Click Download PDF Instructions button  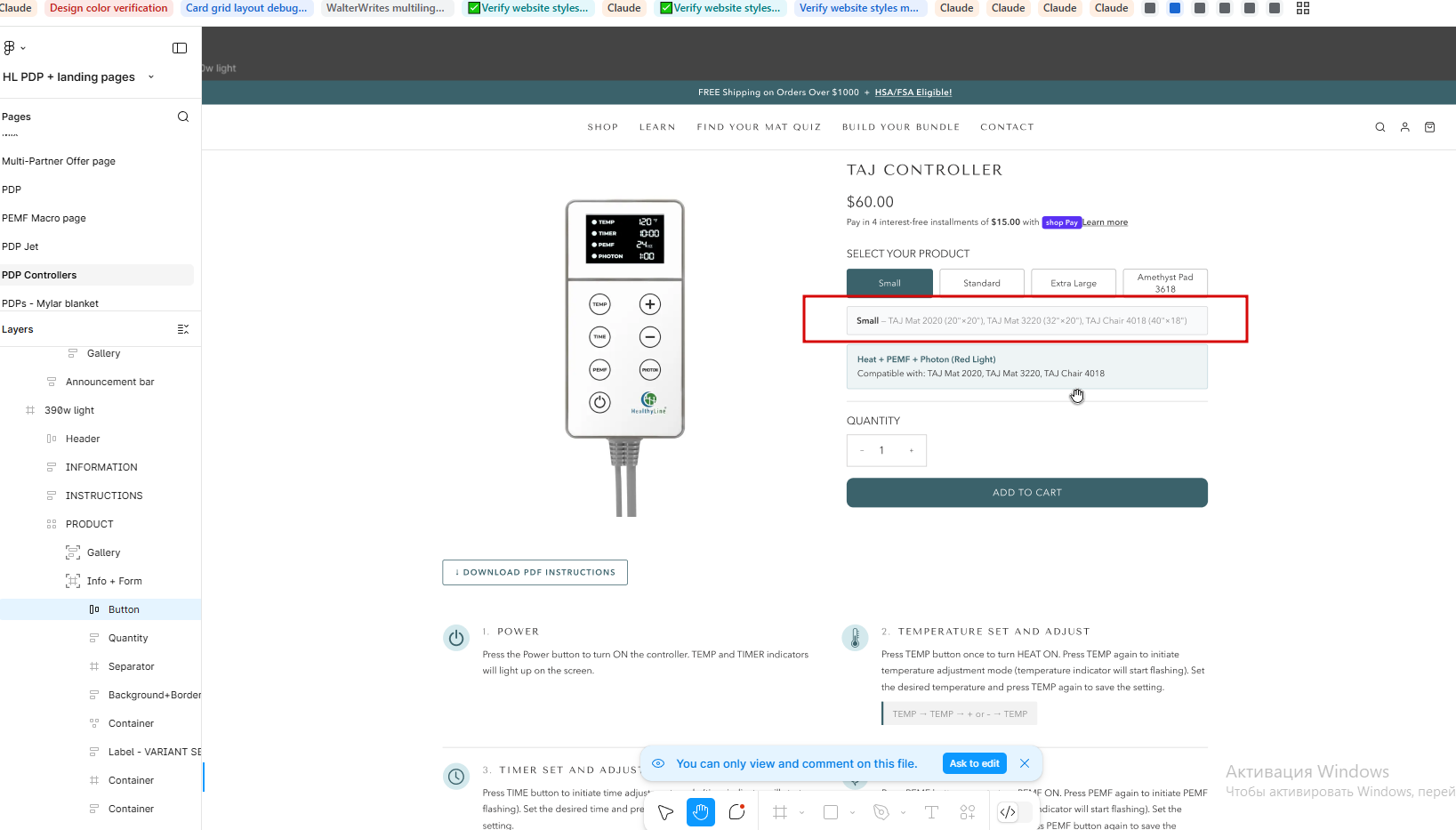point(535,572)
